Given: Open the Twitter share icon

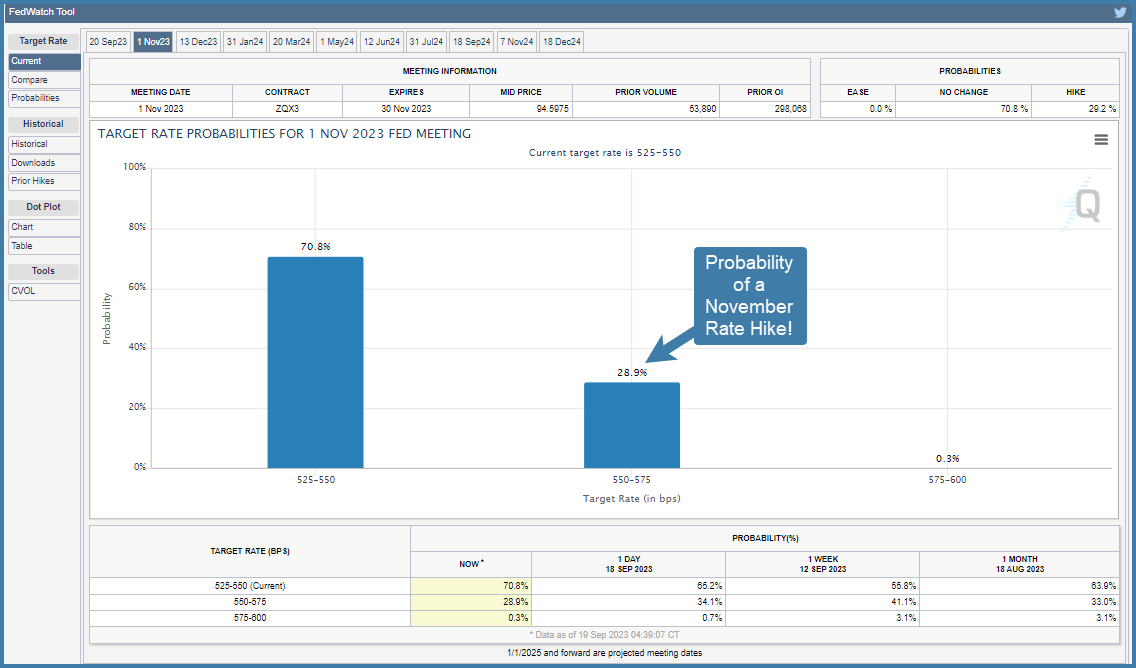Looking at the screenshot, I should tap(1120, 12).
